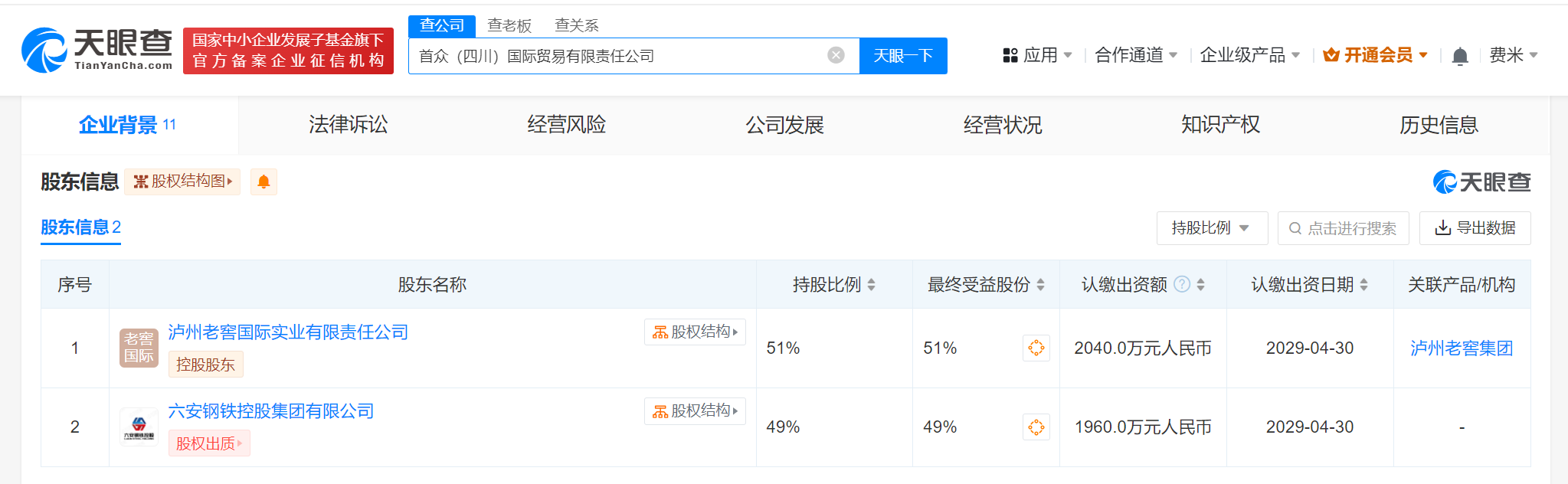This screenshot has height=484, width=1568.
Task: Expand 股权结构 for 六安钢铁控股集团
Action: click(x=695, y=411)
